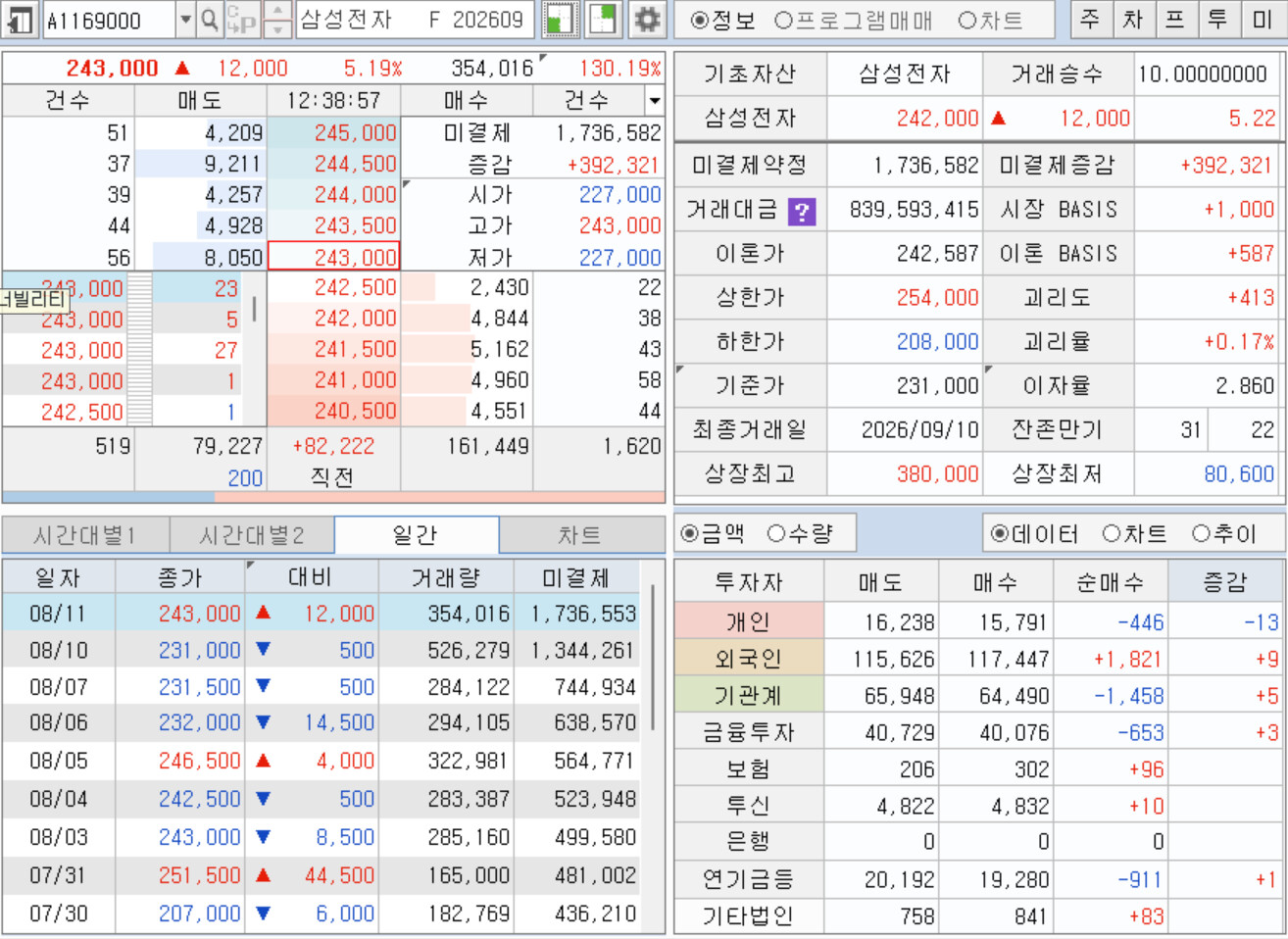Viewport: 1288px width, 939px height.
Task: Click the code stepper up arrow
Action: coord(277,11)
